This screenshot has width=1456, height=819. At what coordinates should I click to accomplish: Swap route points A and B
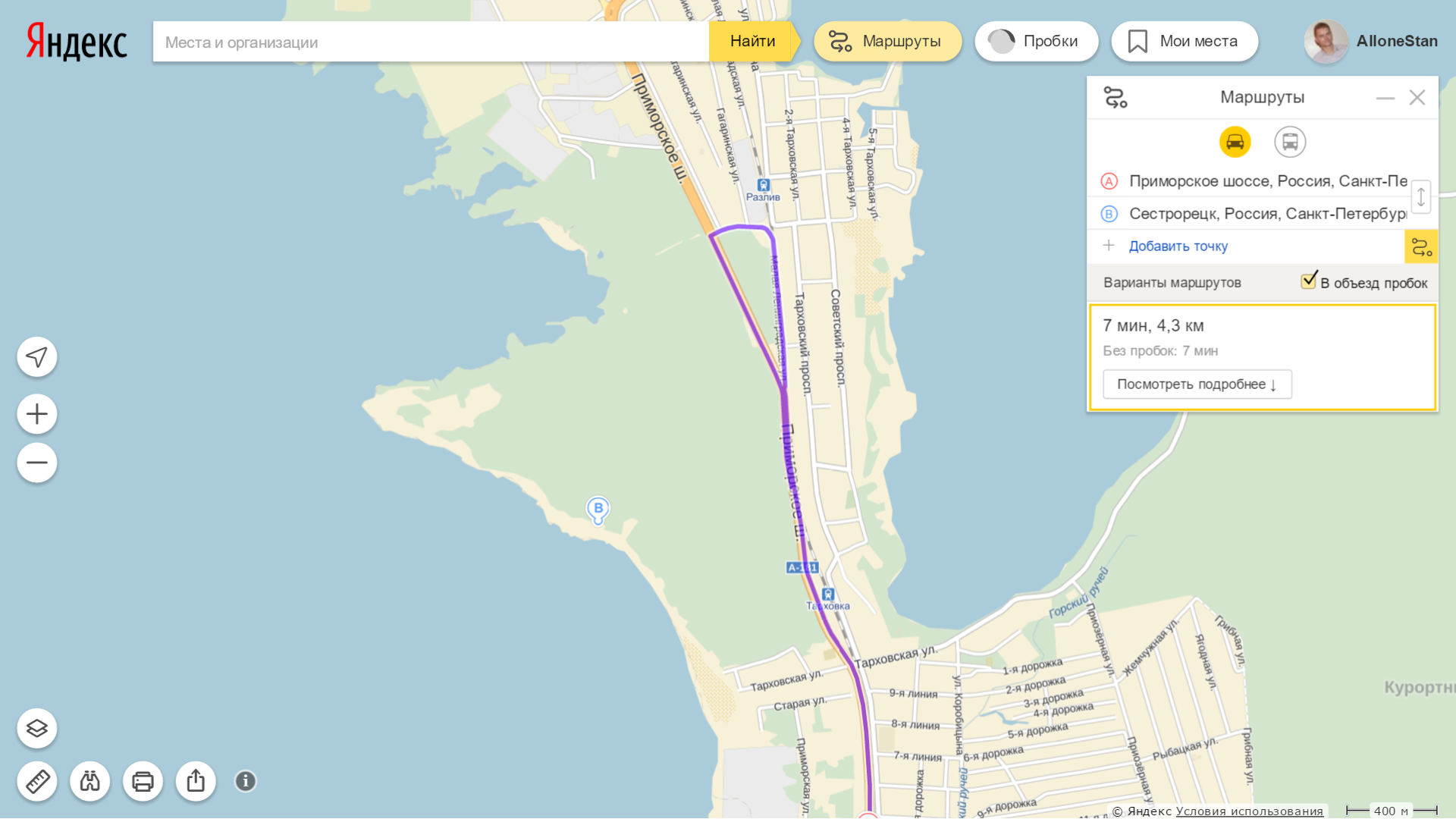[x=1421, y=197]
